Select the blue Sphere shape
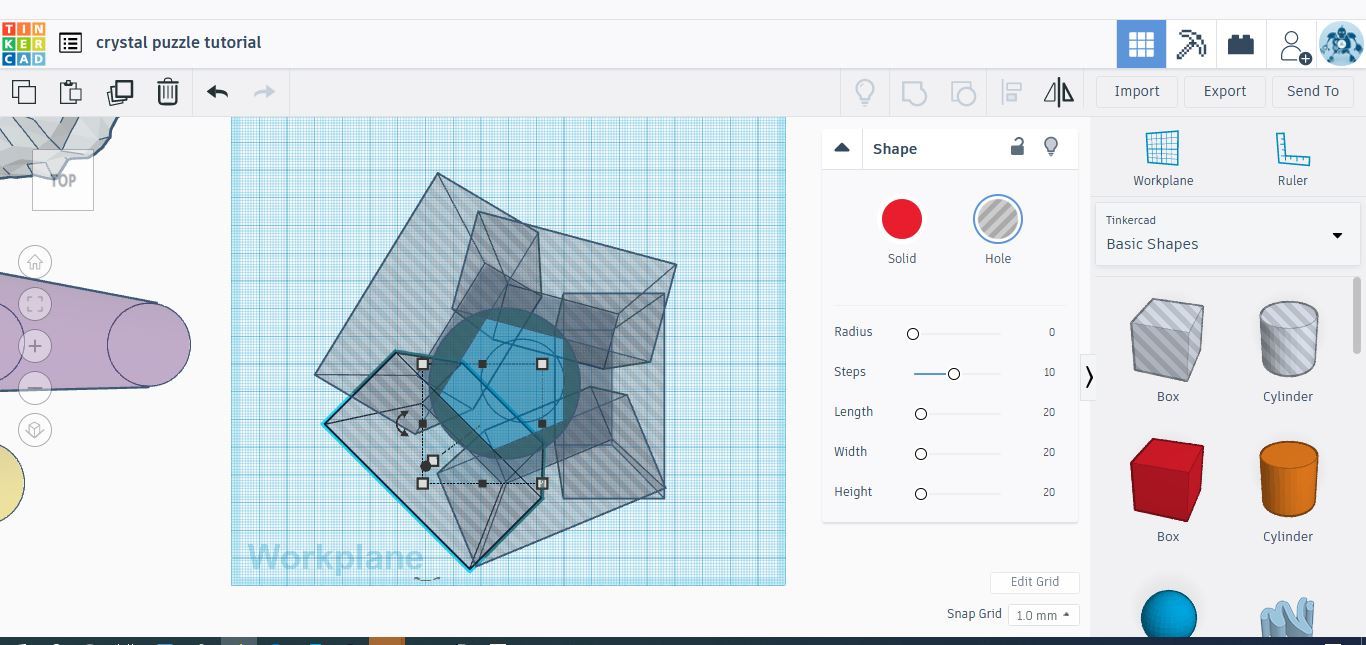The height and width of the screenshot is (645, 1366). [x=1168, y=614]
